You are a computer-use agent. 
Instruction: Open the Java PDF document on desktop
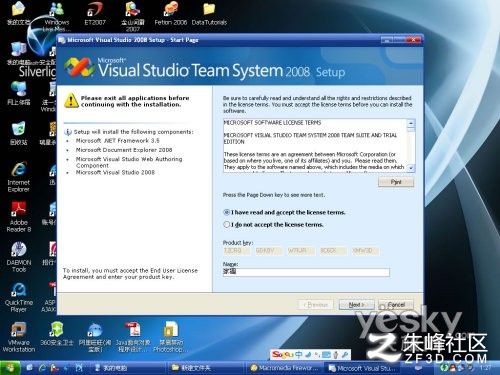tap(133, 337)
